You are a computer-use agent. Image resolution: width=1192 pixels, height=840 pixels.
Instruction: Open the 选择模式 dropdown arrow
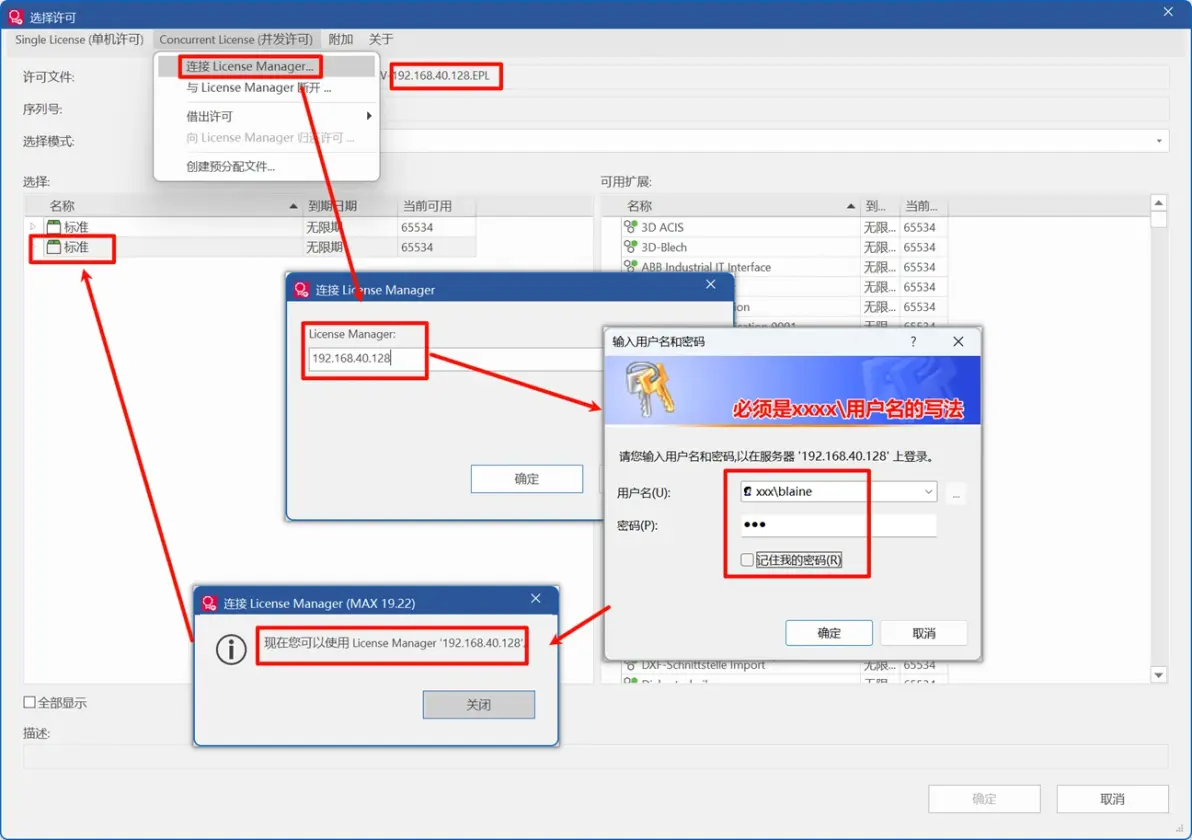tap(1159, 141)
